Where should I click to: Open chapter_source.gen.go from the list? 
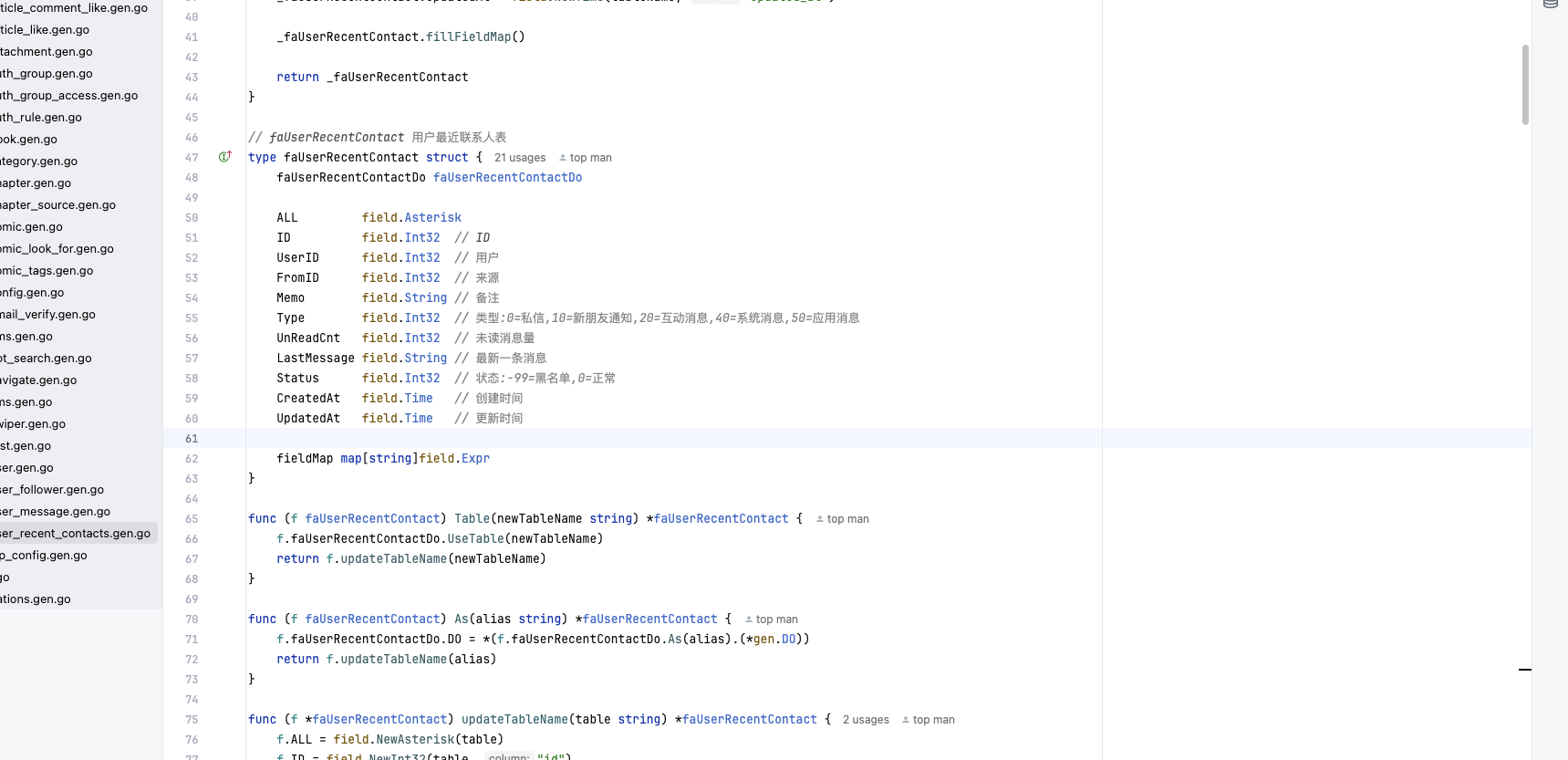(x=58, y=205)
